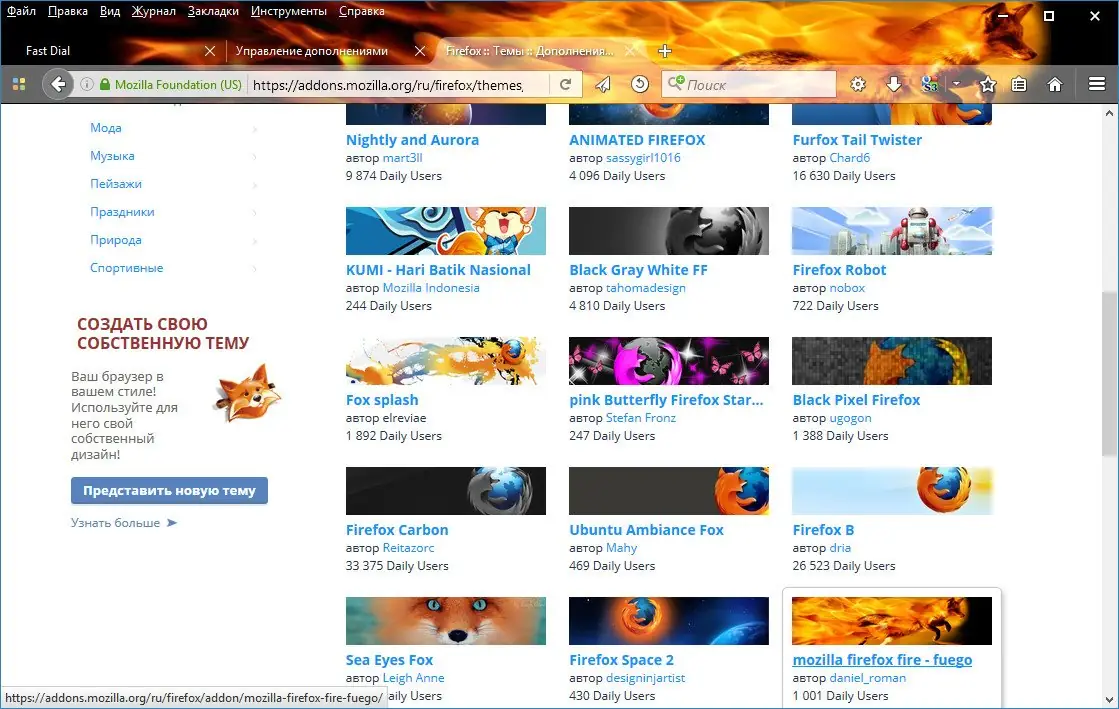Viewport: 1119px width, 709px height.
Task: Open the Журнал menu
Action: tap(153, 11)
